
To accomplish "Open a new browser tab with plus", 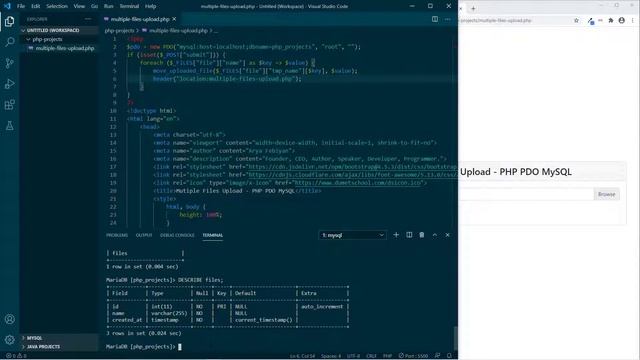I will click(473, 9).
